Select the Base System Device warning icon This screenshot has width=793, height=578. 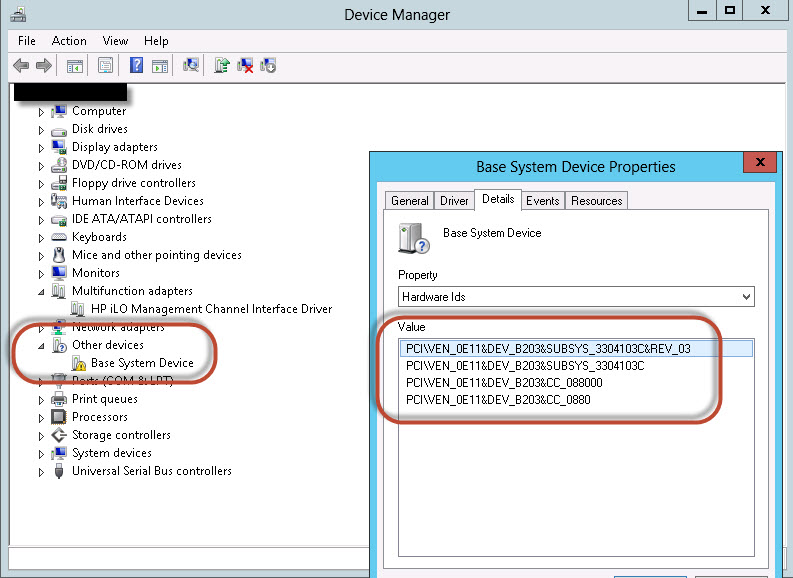click(x=78, y=363)
